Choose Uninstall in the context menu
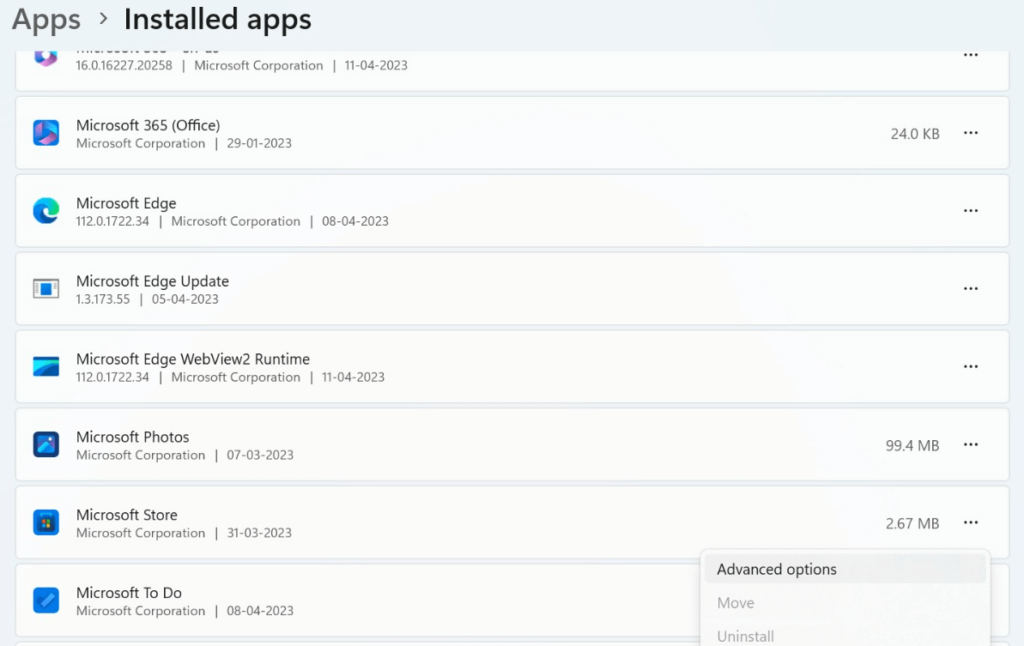Image resolution: width=1024 pixels, height=646 pixels. [x=746, y=636]
